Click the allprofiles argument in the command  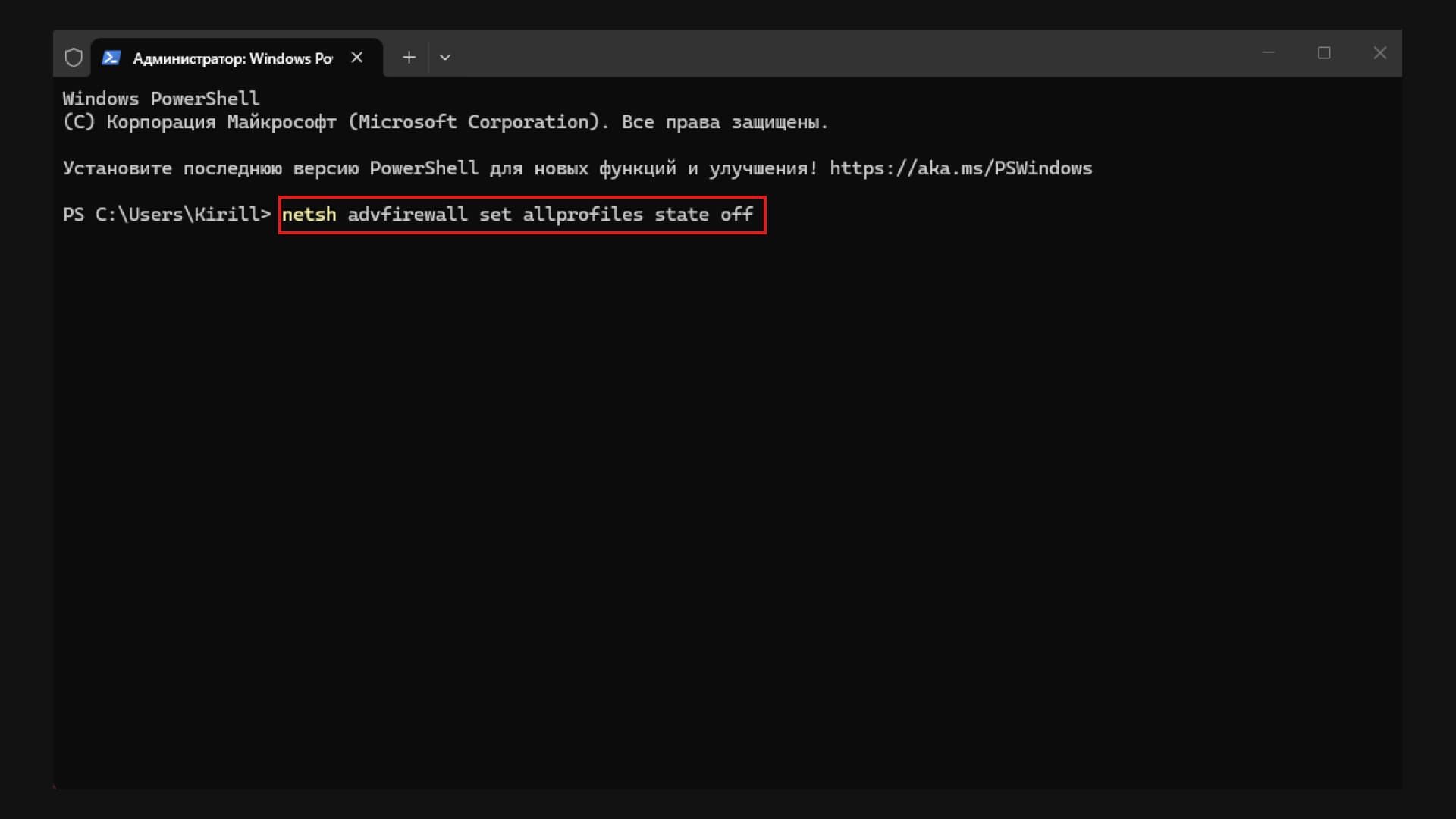point(582,215)
